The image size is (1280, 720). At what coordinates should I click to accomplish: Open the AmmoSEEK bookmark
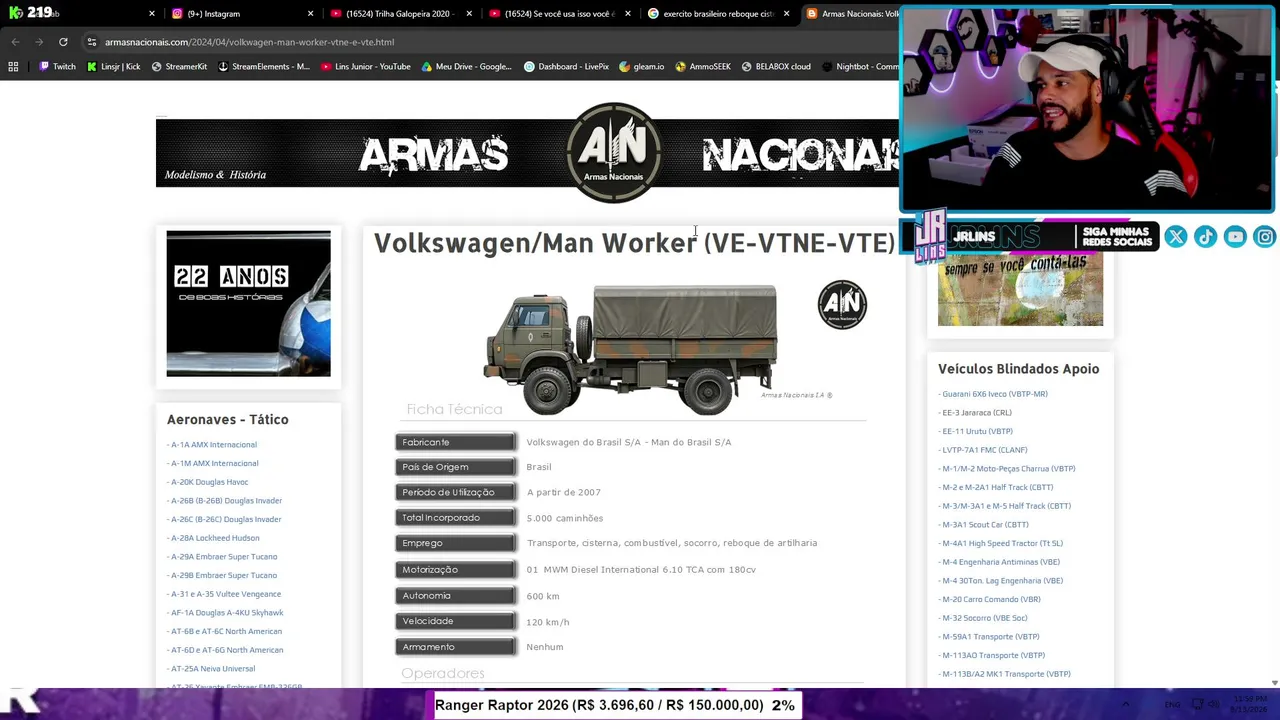[x=703, y=67]
